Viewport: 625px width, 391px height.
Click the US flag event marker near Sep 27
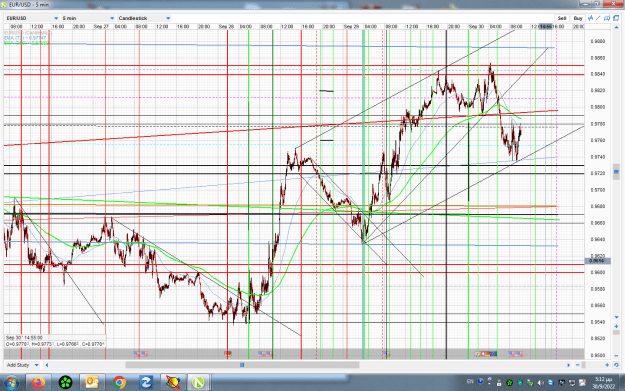click(x=140, y=353)
